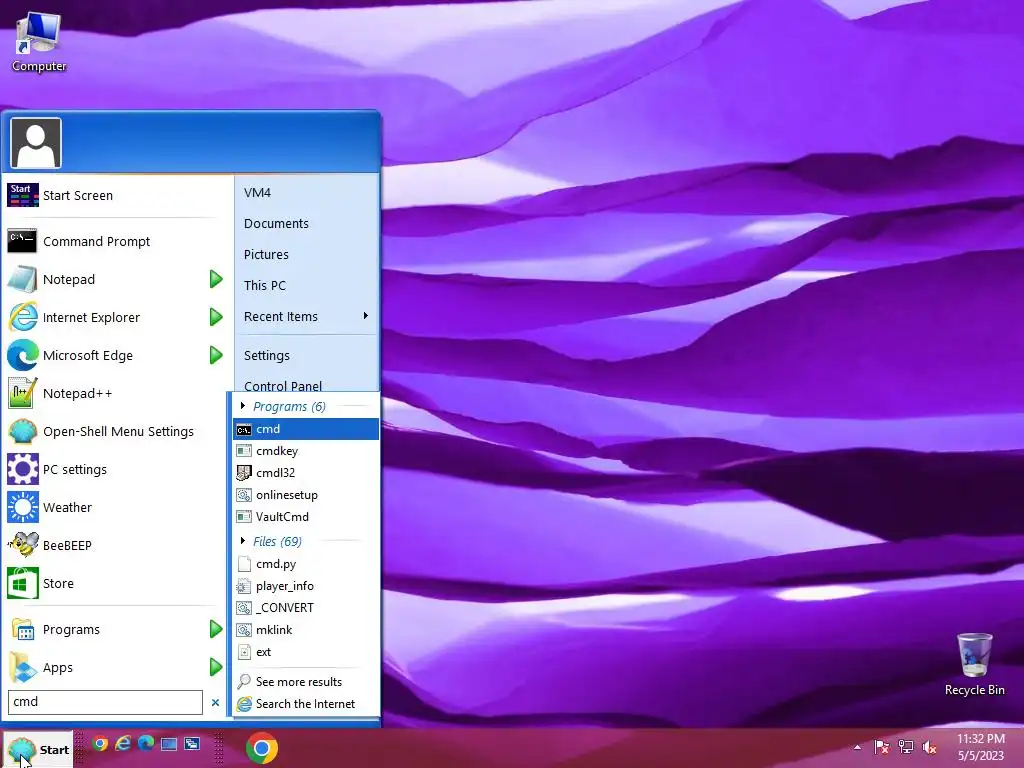Expand Notepad jump list arrow
Viewport: 1024px width, 768px height.
[x=216, y=280]
